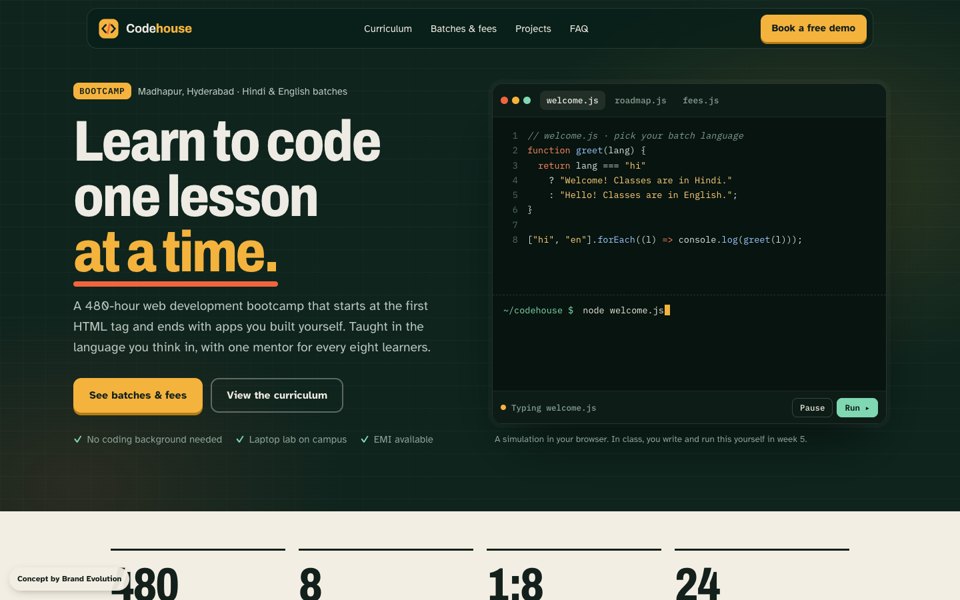Click the code comment on line 1

click(636, 136)
